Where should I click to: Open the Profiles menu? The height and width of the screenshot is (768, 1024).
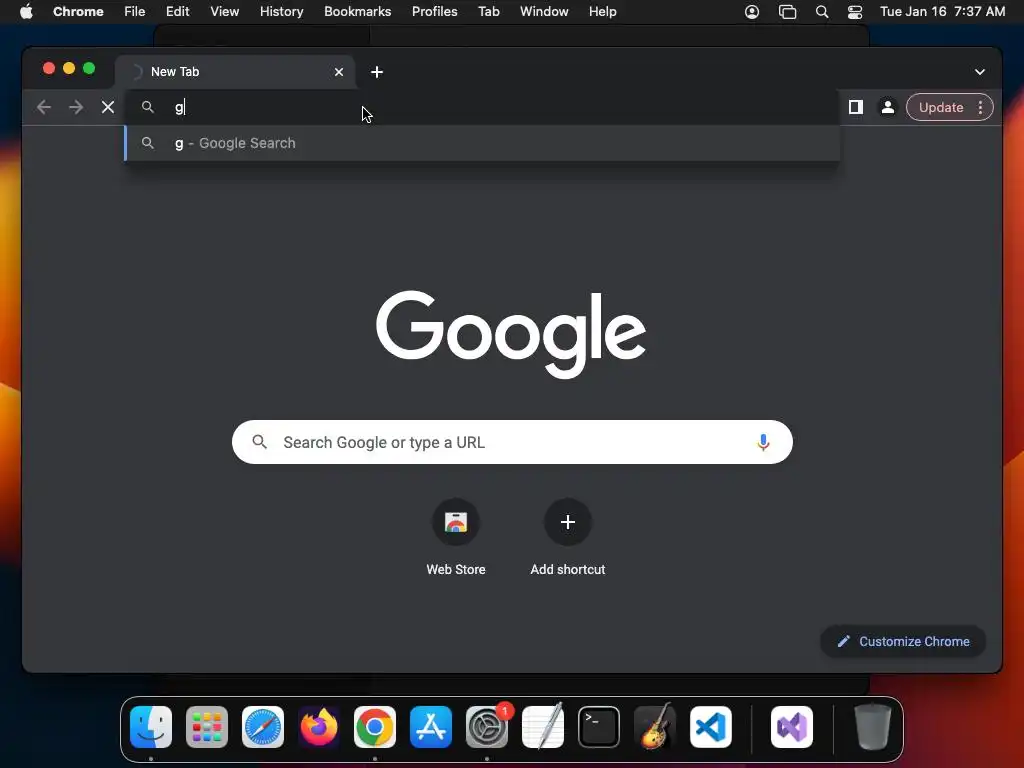(x=434, y=12)
